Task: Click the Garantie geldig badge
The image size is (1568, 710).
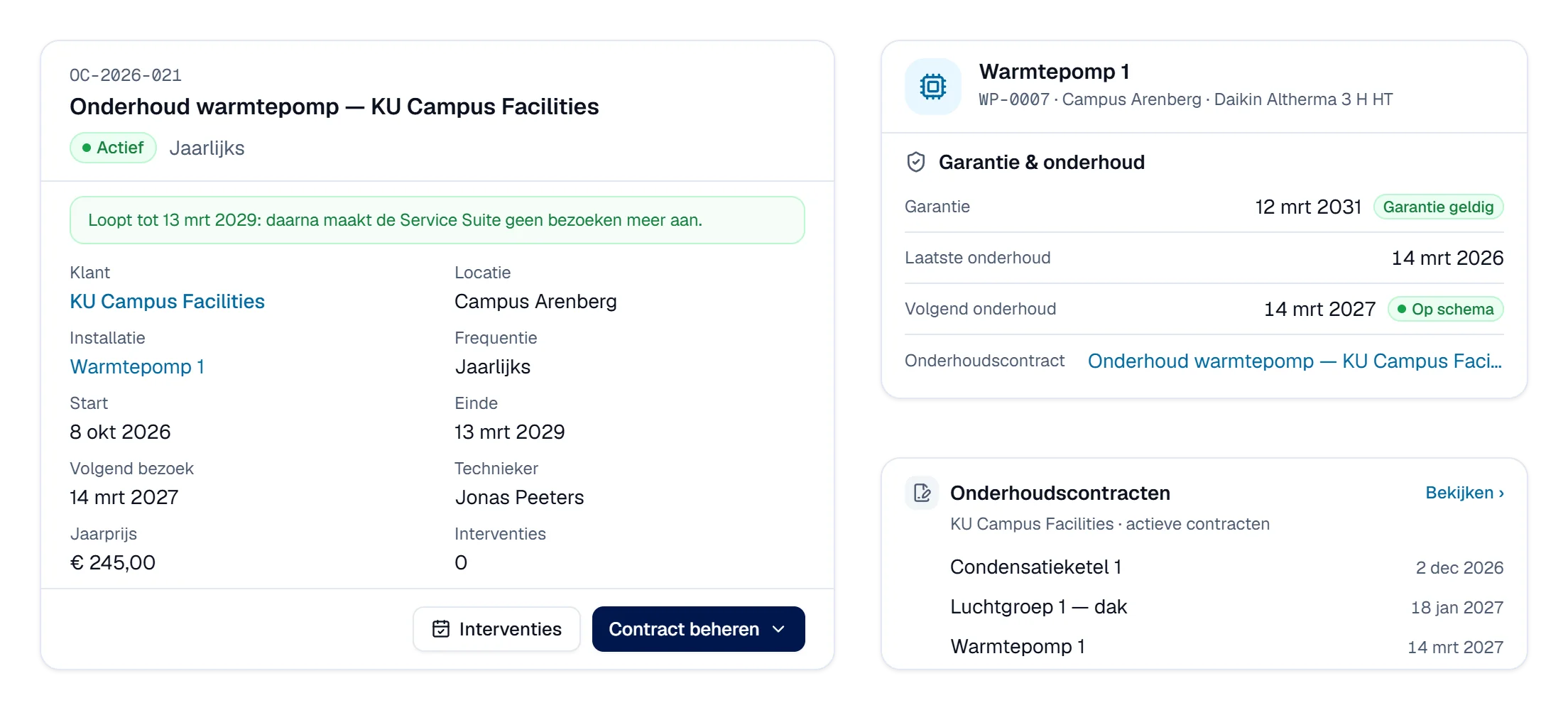Action: click(x=1438, y=207)
